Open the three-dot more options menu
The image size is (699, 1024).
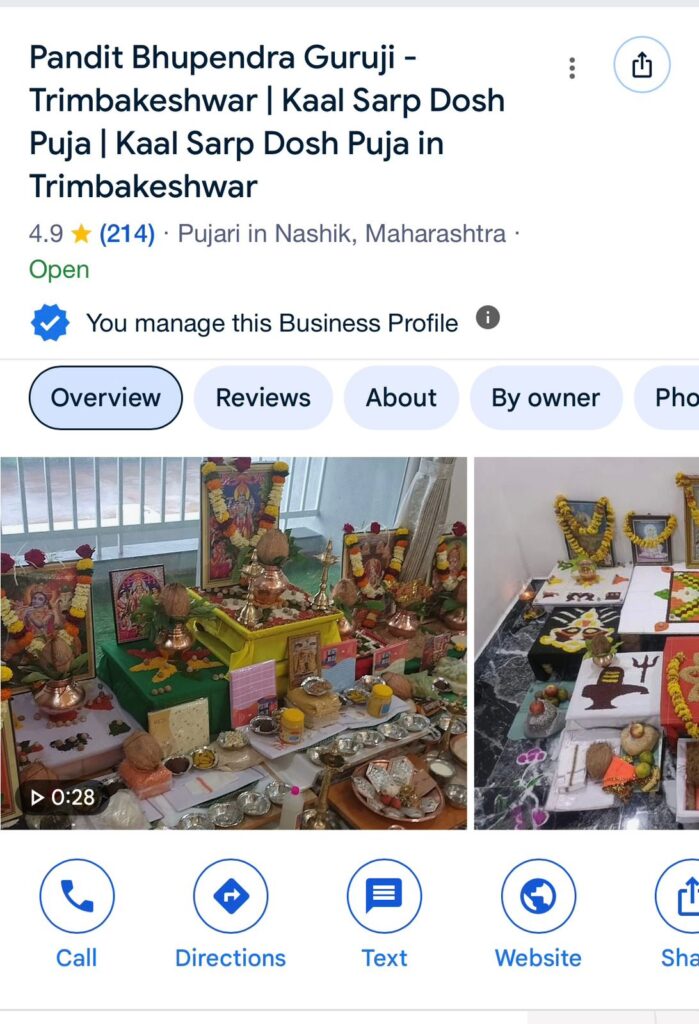(572, 68)
